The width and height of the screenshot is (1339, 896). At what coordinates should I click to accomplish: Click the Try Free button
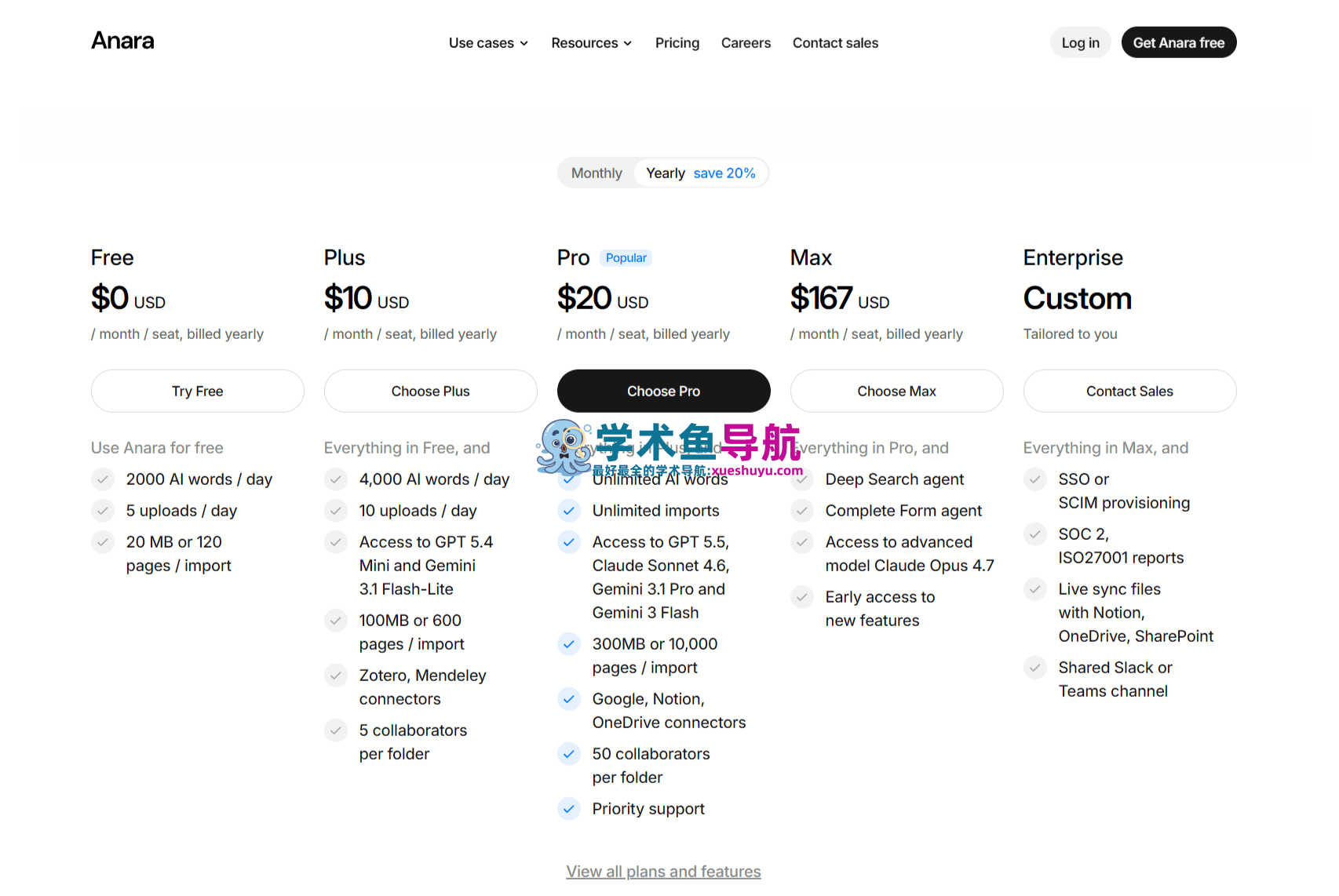click(198, 391)
